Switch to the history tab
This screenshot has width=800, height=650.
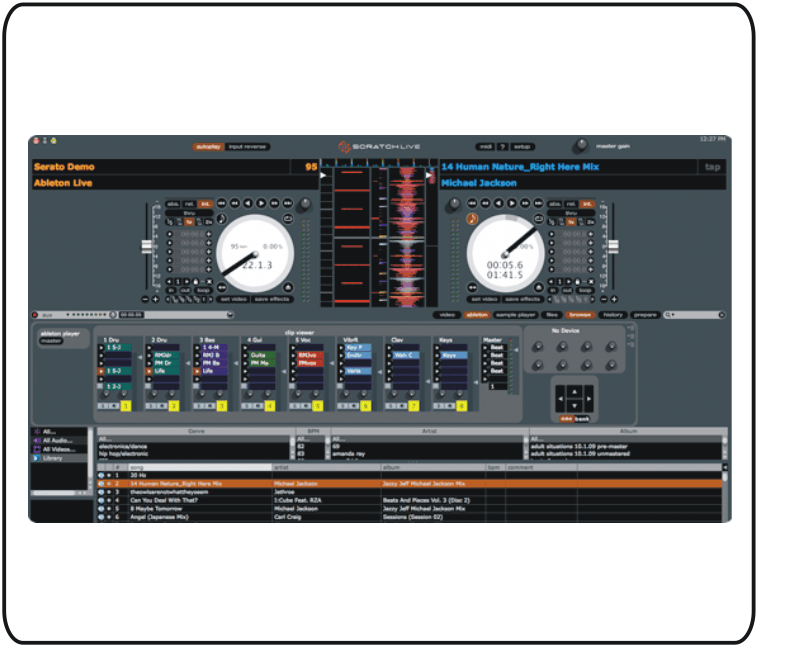tap(612, 314)
